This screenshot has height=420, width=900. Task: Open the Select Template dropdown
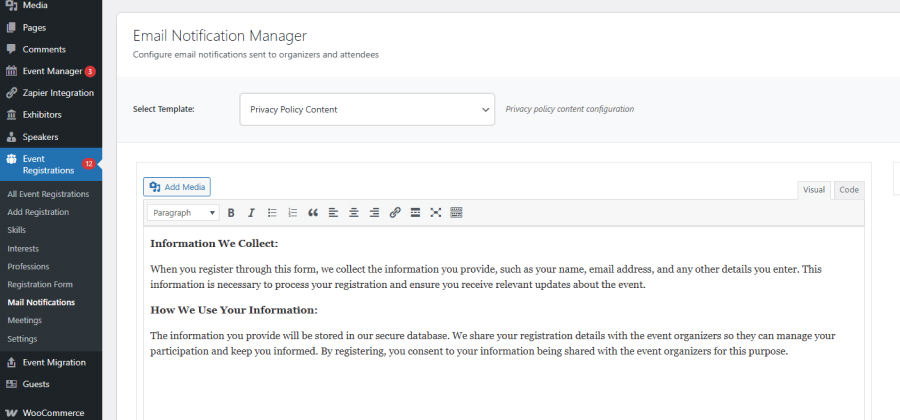pos(367,109)
